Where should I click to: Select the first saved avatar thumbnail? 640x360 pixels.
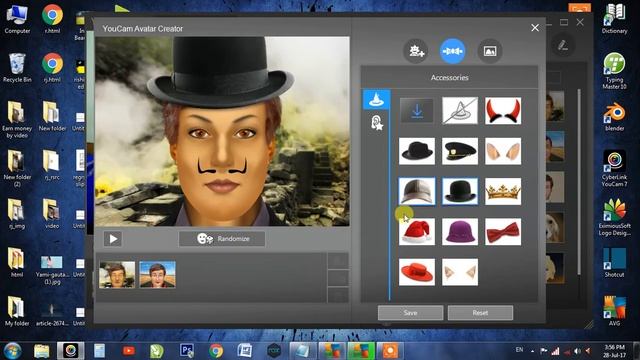(117, 275)
